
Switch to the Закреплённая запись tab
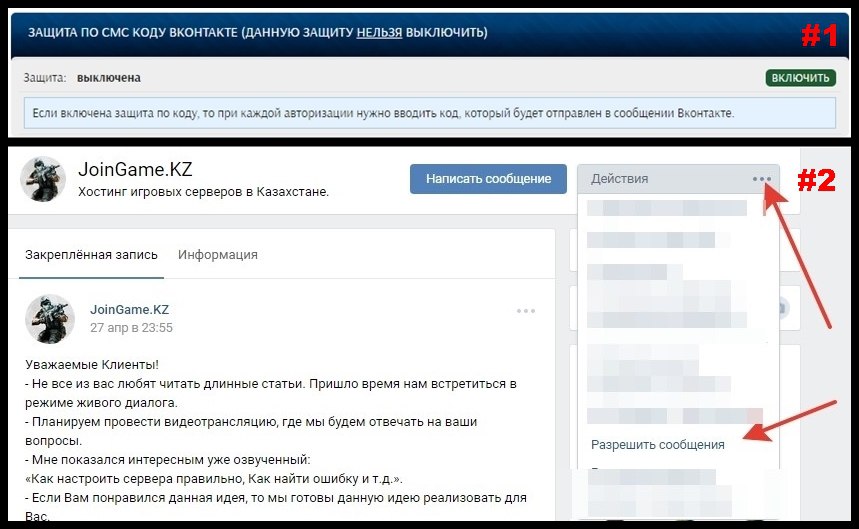point(91,255)
